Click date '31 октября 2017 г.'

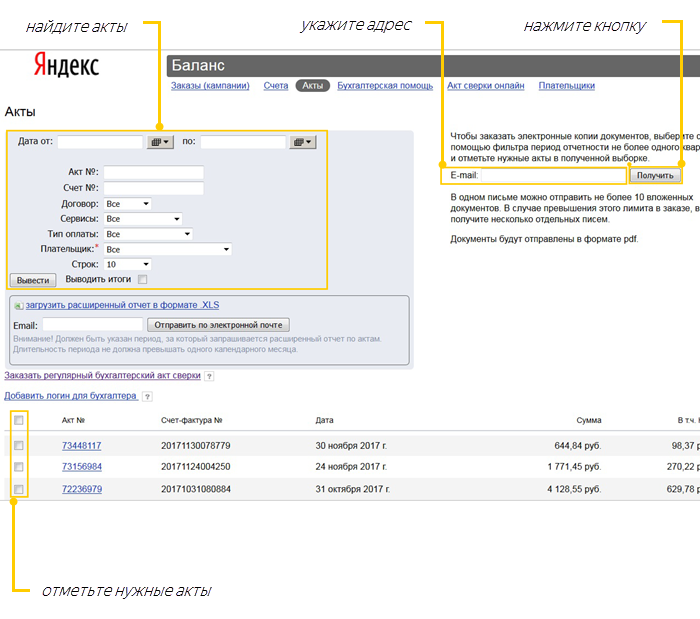coord(353,489)
